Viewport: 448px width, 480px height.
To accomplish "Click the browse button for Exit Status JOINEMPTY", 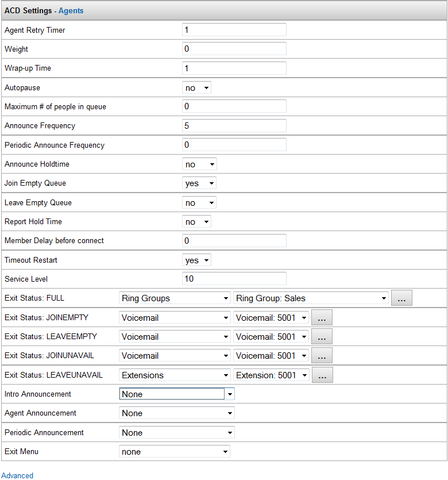I will [x=322, y=317].
